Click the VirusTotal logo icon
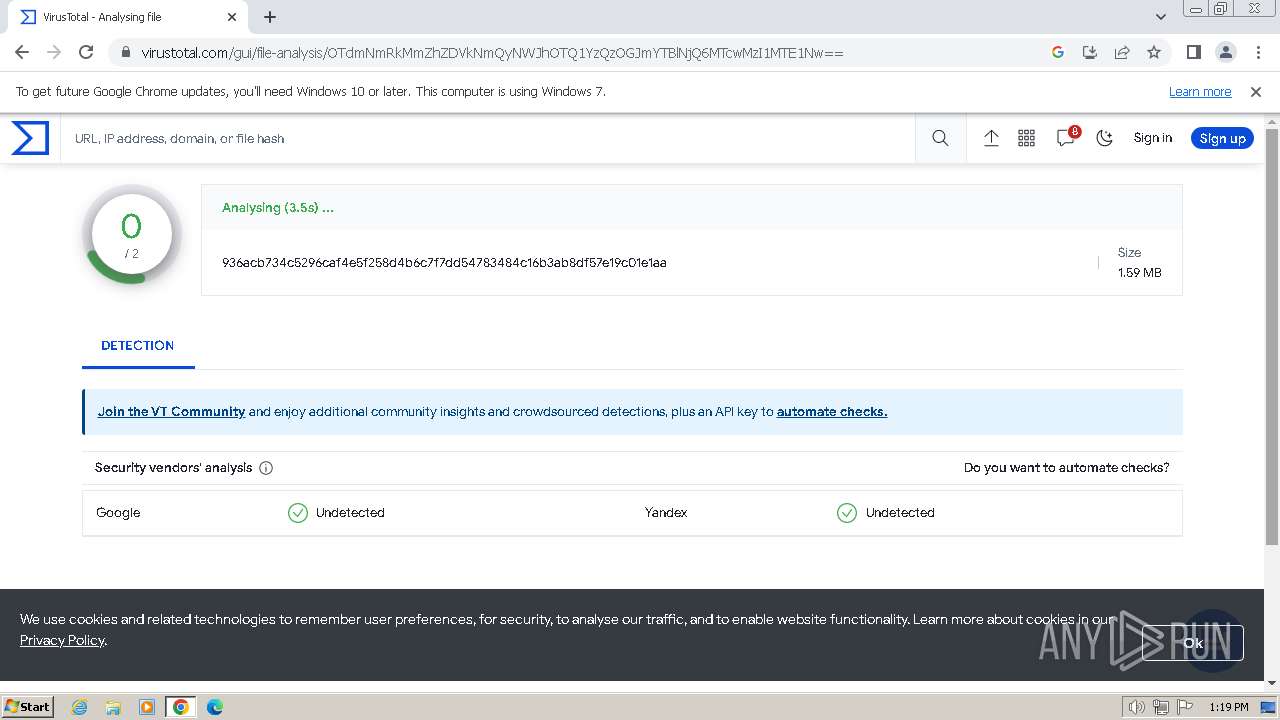 30,138
